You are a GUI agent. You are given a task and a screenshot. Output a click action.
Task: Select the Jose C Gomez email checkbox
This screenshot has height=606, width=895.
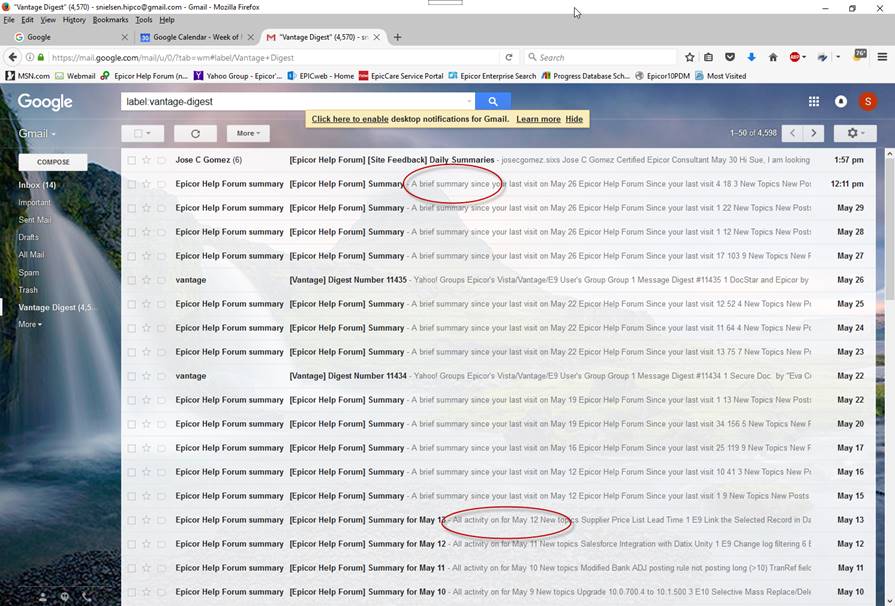coord(132,160)
